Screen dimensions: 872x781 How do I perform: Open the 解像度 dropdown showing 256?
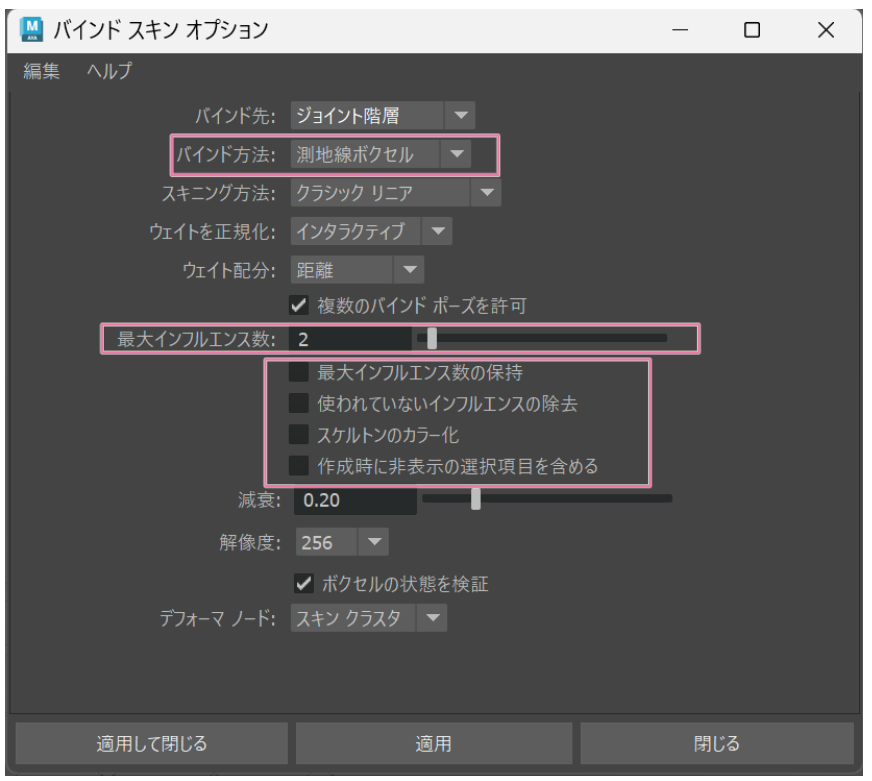[x=340, y=544]
